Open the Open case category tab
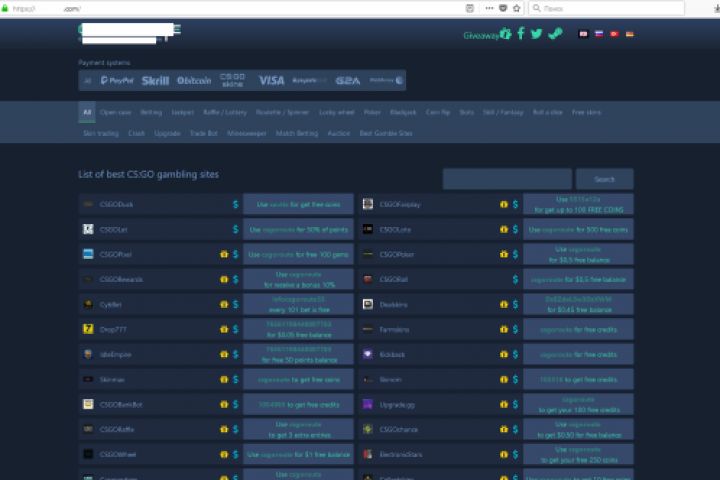This screenshot has width=720, height=480. [115, 112]
